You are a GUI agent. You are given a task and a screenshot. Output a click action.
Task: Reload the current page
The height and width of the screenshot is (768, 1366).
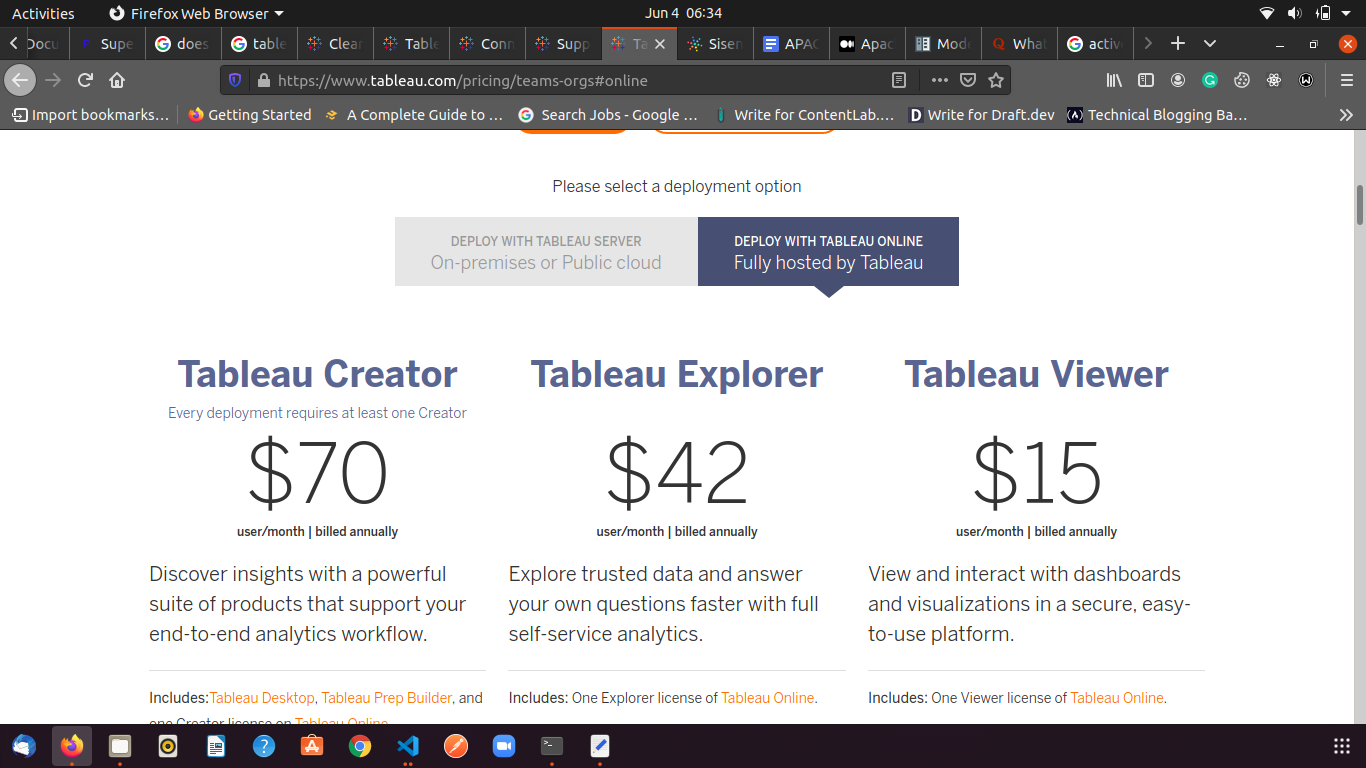coord(86,80)
